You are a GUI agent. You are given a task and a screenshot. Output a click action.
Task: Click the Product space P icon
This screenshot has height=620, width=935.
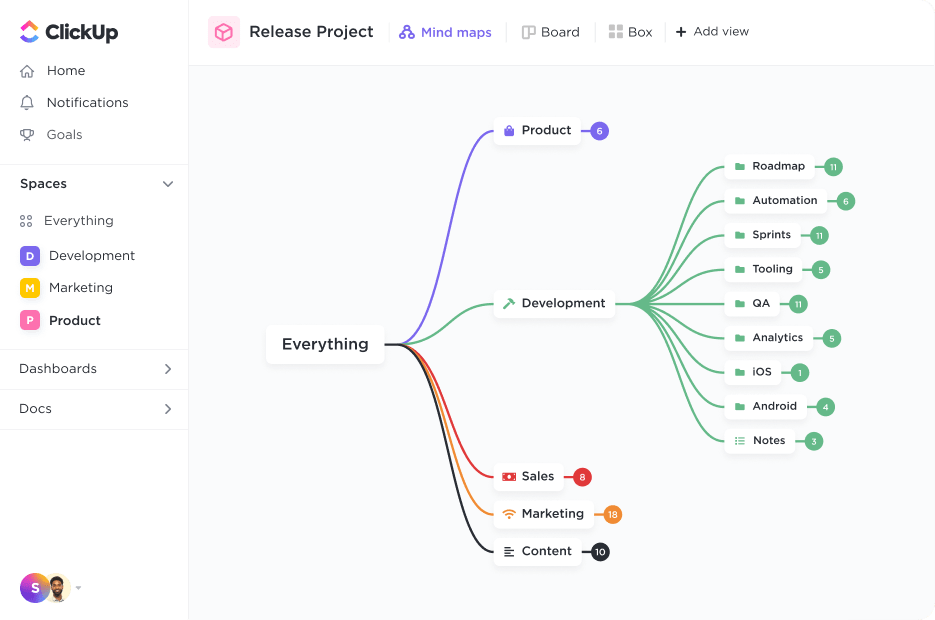31,321
